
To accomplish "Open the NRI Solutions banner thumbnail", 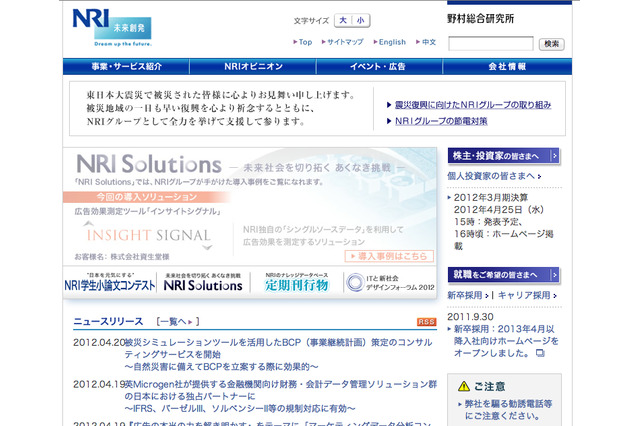I will tap(203, 282).
